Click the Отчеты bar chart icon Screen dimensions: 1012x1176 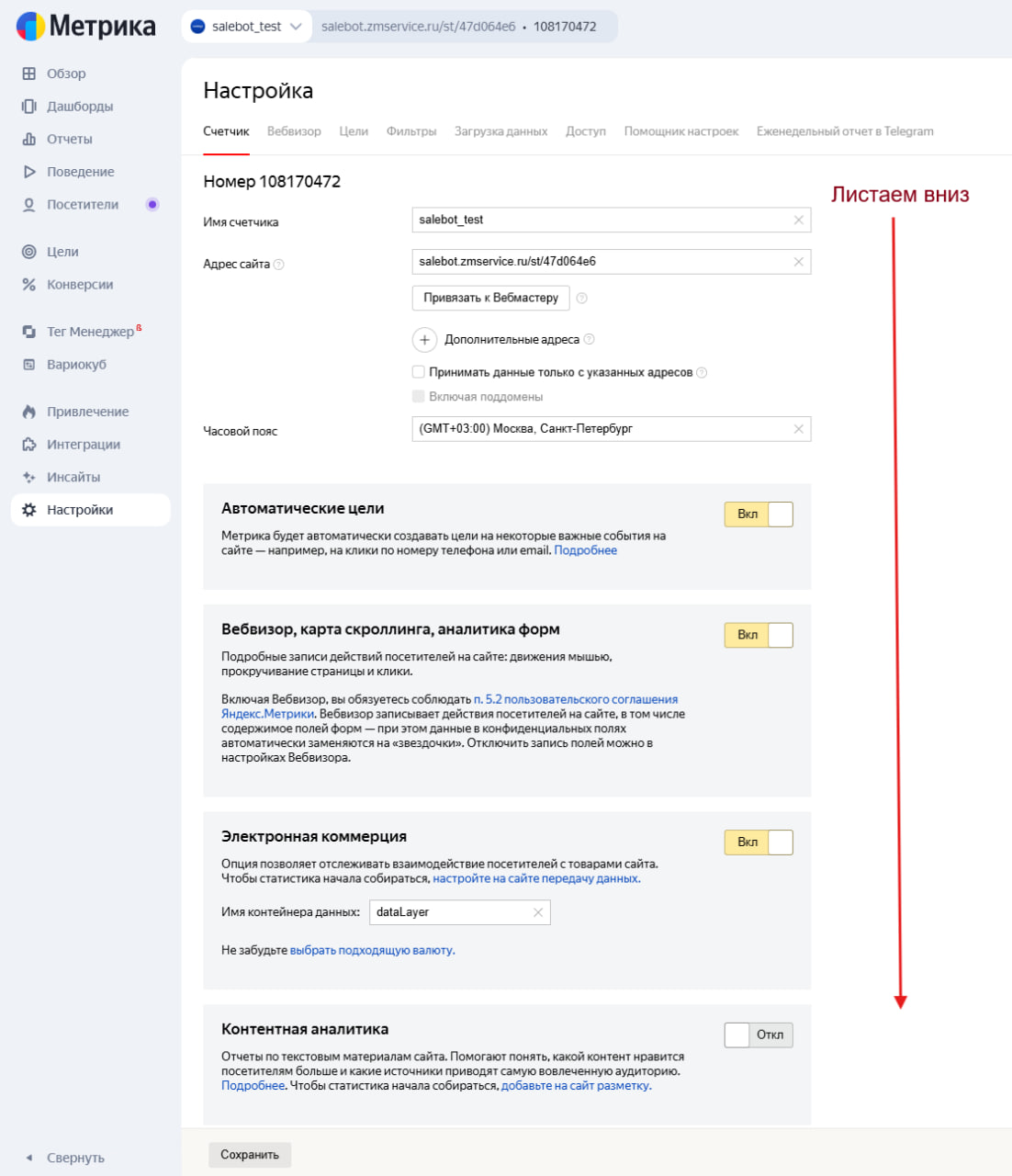29,140
